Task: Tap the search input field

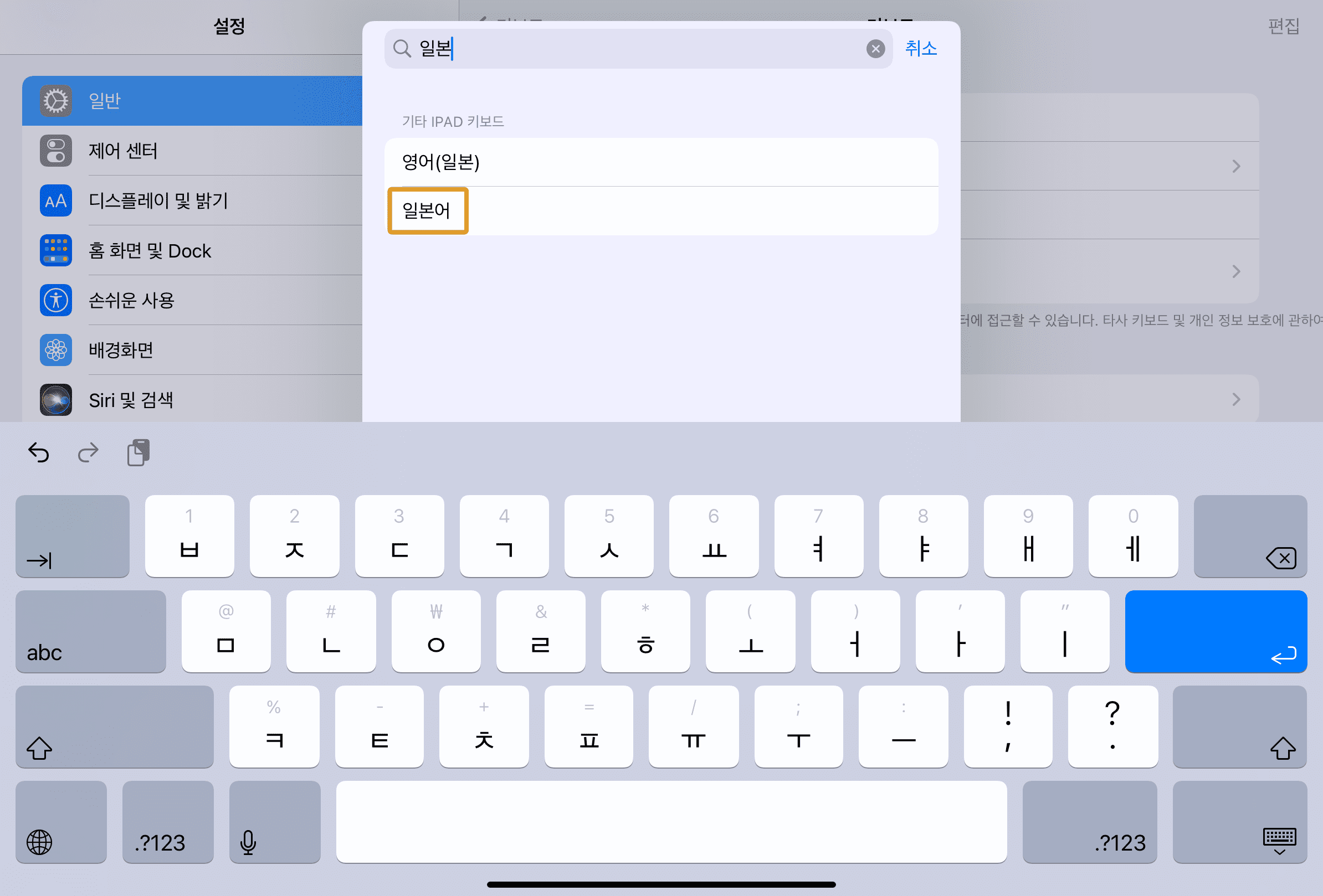Action: tap(638, 49)
